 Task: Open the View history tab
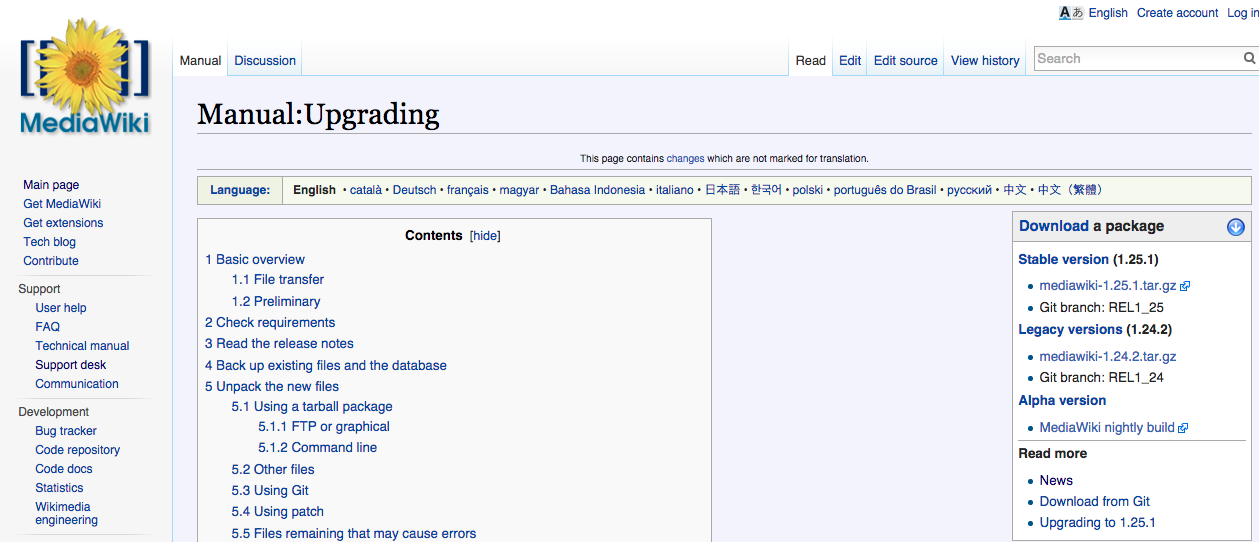985,61
